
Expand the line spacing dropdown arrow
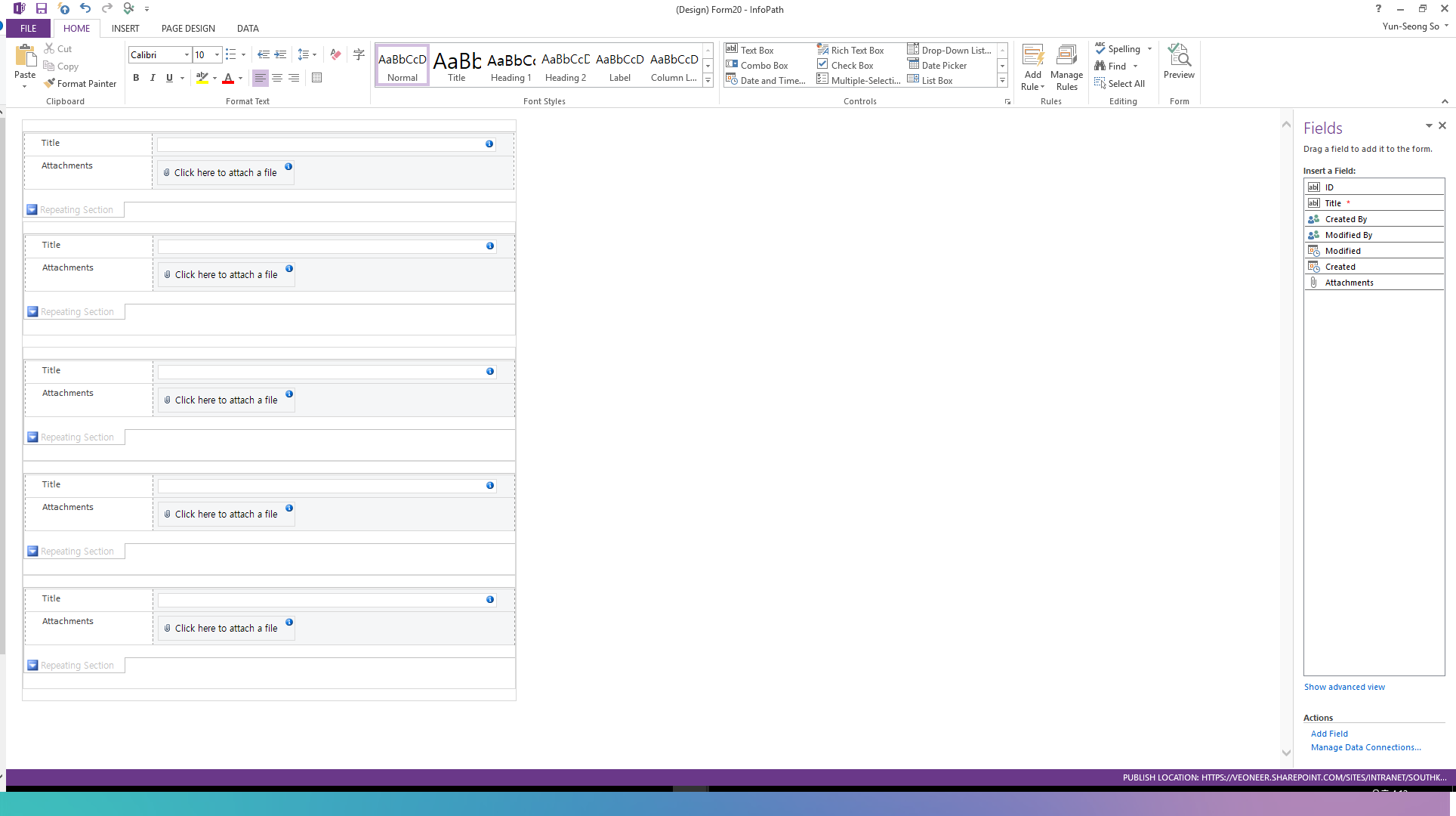[x=314, y=54]
